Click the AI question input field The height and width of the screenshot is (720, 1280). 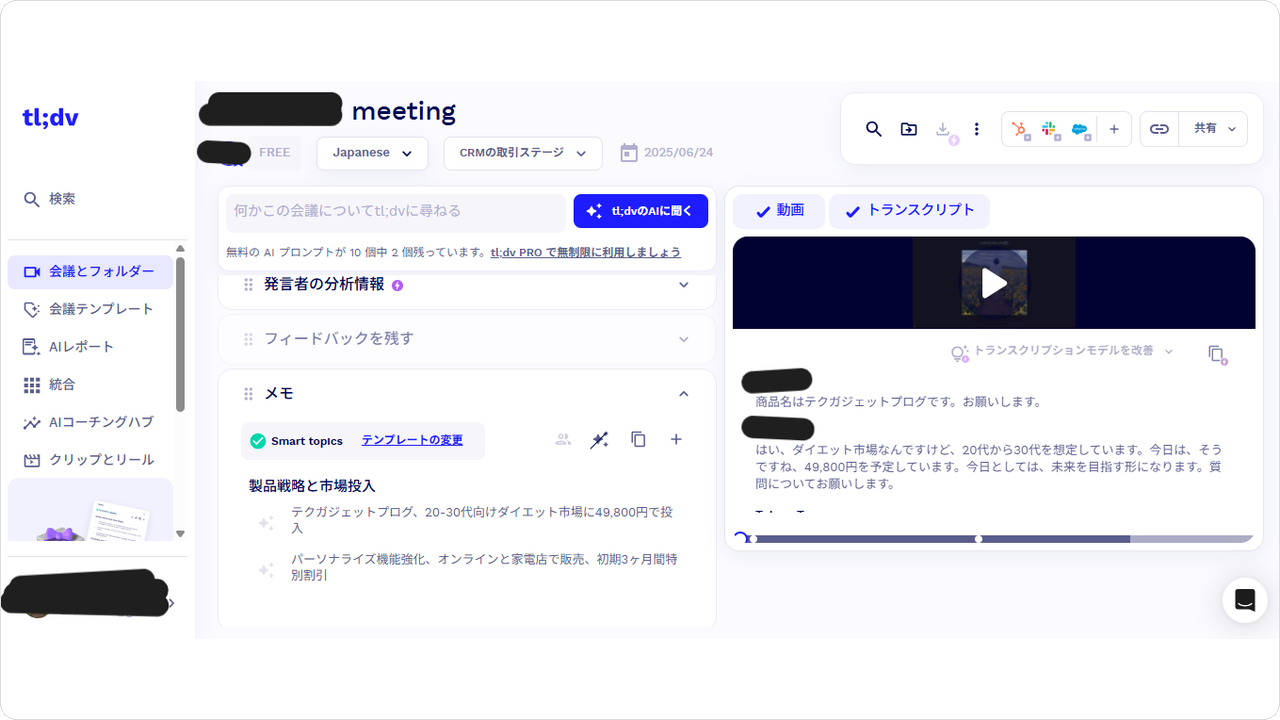(396, 211)
